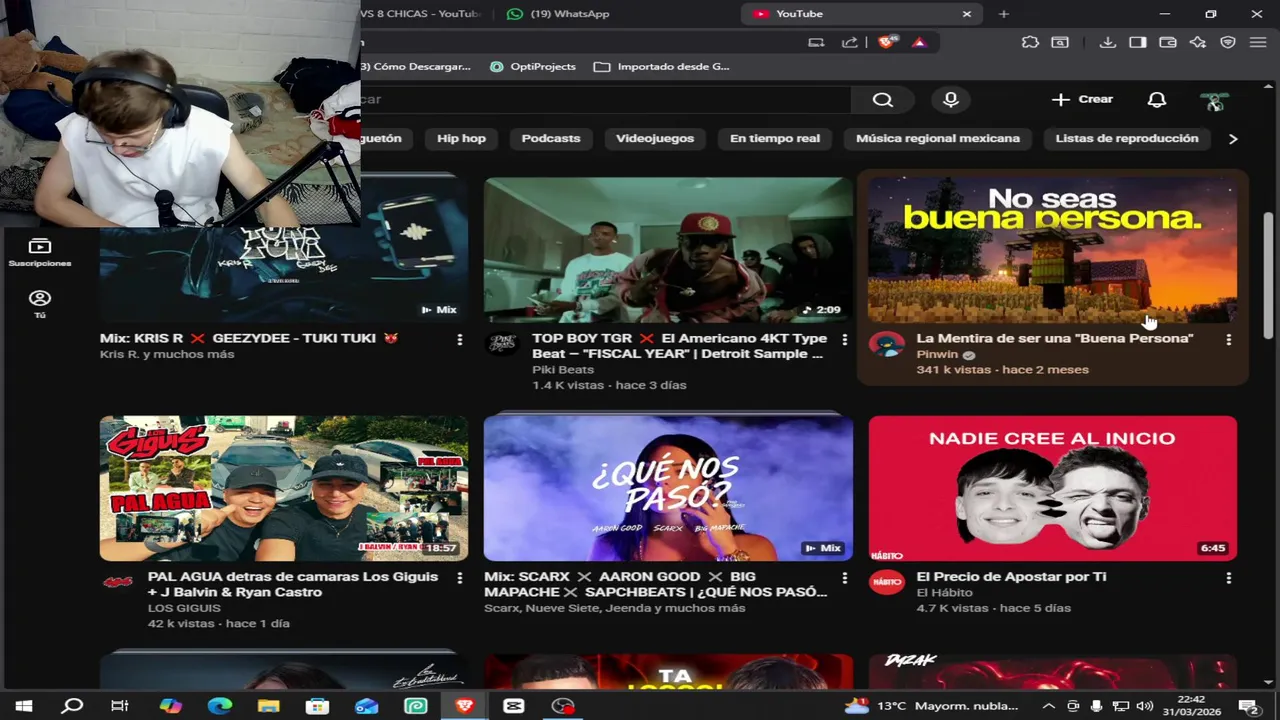This screenshot has width=1280, height=720.
Task: Start voice search with microphone icon
Action: pyautogui.click(x=951, y=99)
